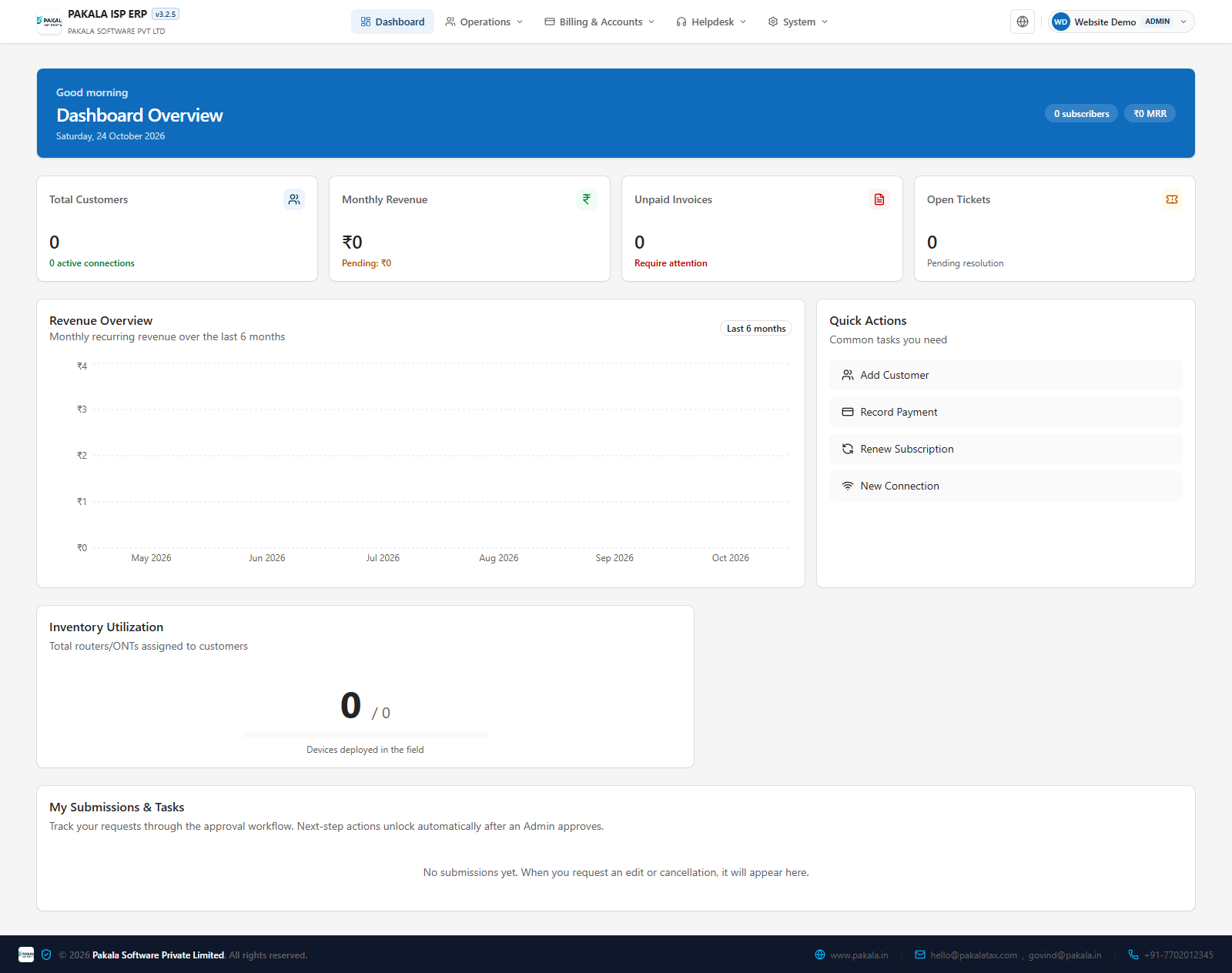Click the govind@pakala.in email link
Viewport: 1232px width, 973px height.
click(1065, 955)
